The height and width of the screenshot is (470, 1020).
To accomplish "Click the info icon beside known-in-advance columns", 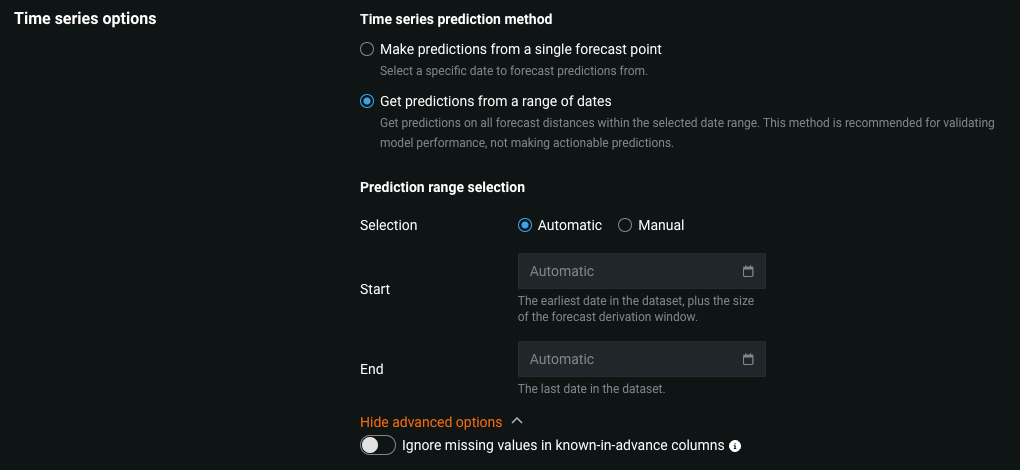I will pos(735,446).
